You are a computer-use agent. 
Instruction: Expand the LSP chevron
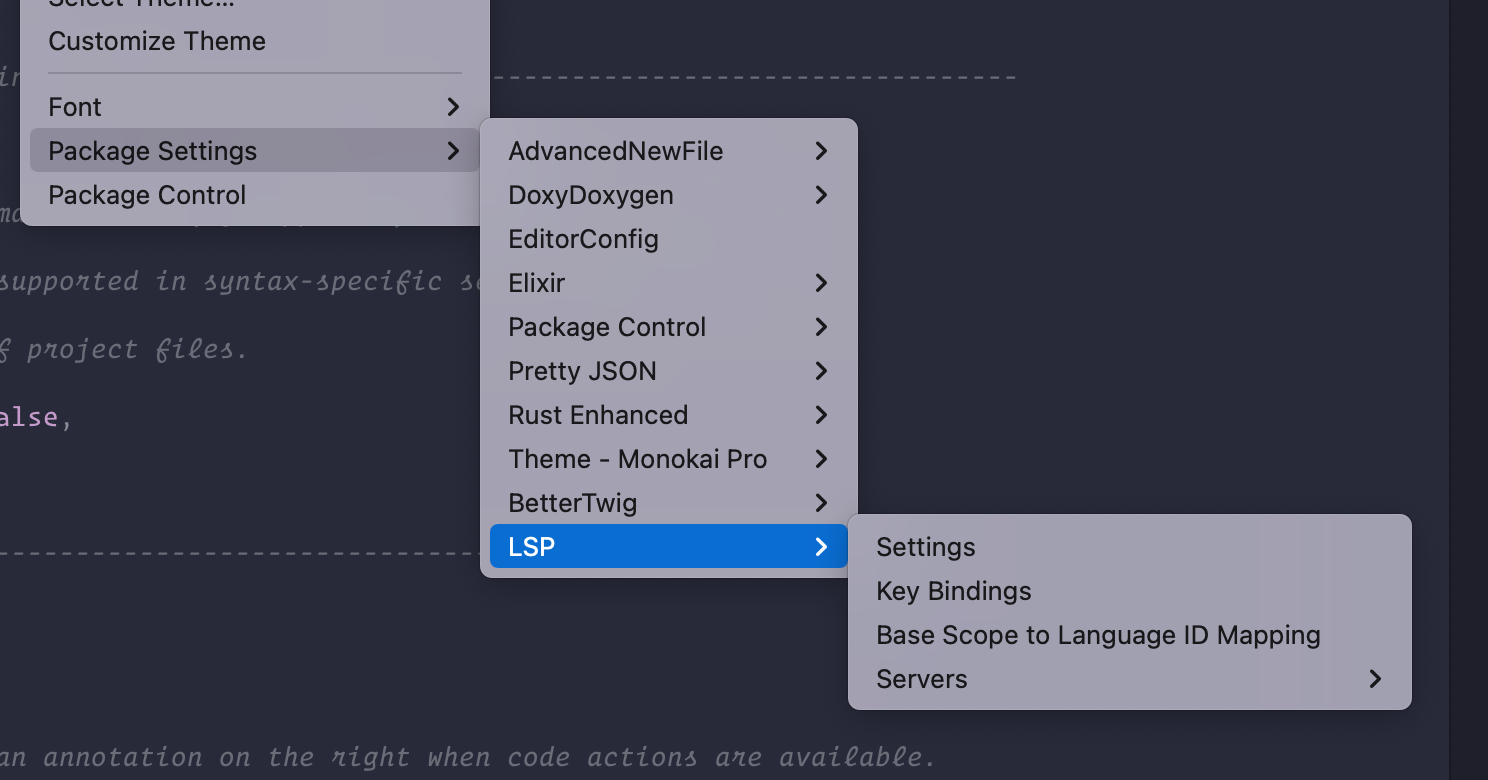(821, 547)
